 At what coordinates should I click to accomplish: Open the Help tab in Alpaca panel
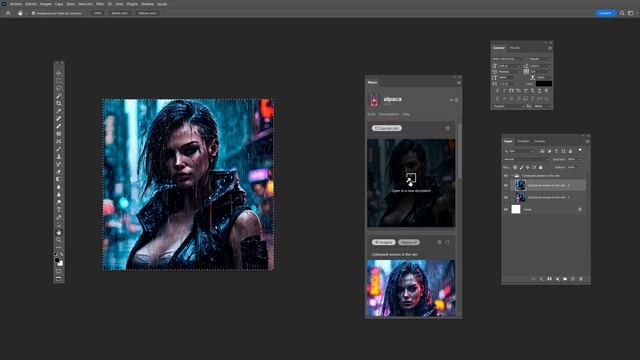click(x=406, y=114)
